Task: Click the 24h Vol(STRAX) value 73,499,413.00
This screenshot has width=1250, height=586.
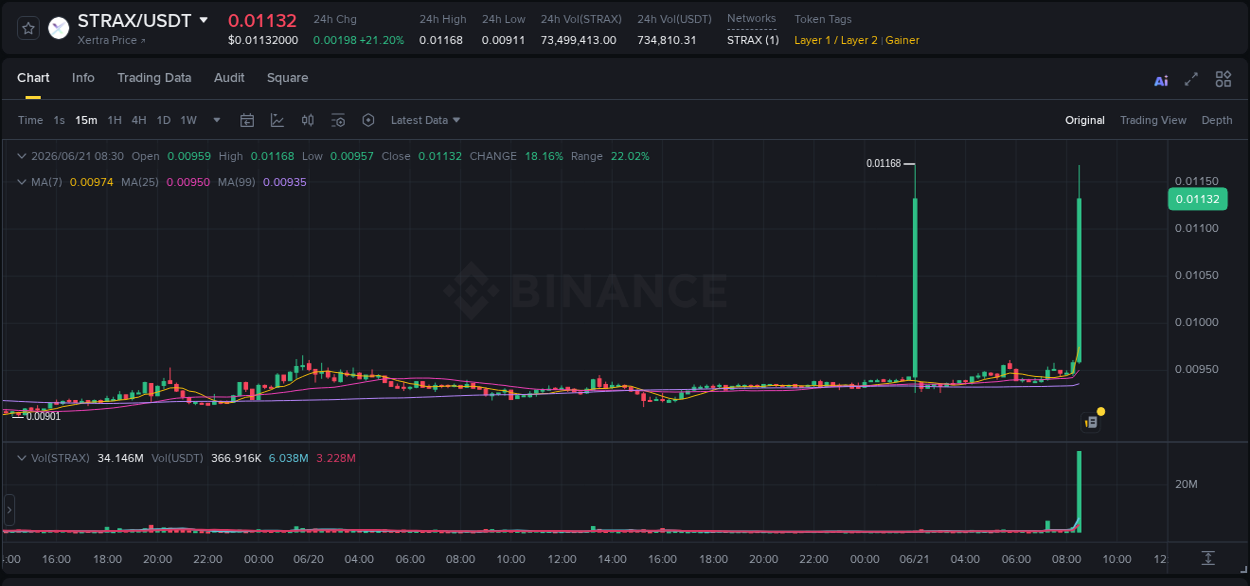Action: [579, 40]
